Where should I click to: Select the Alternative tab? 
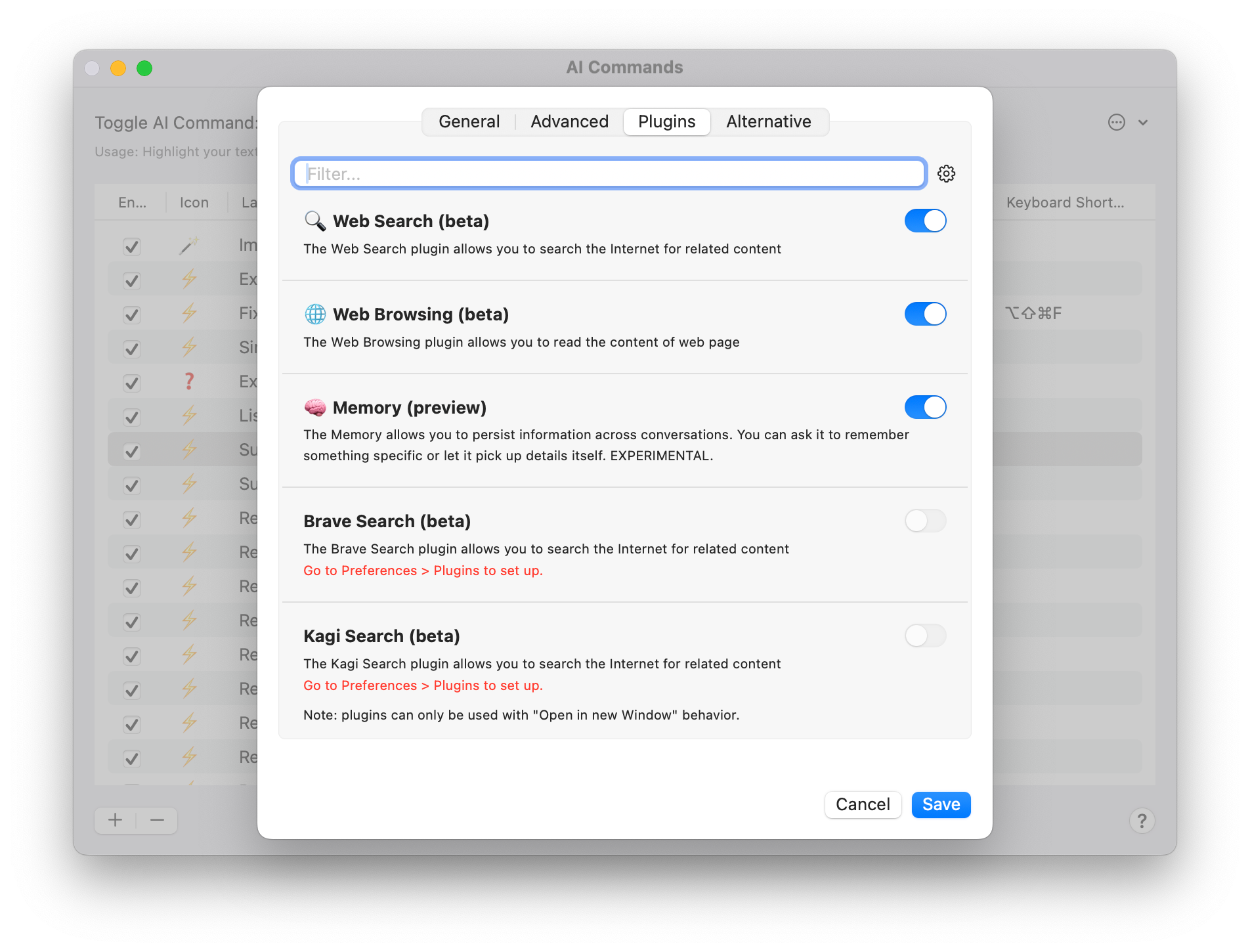(768, 122)
